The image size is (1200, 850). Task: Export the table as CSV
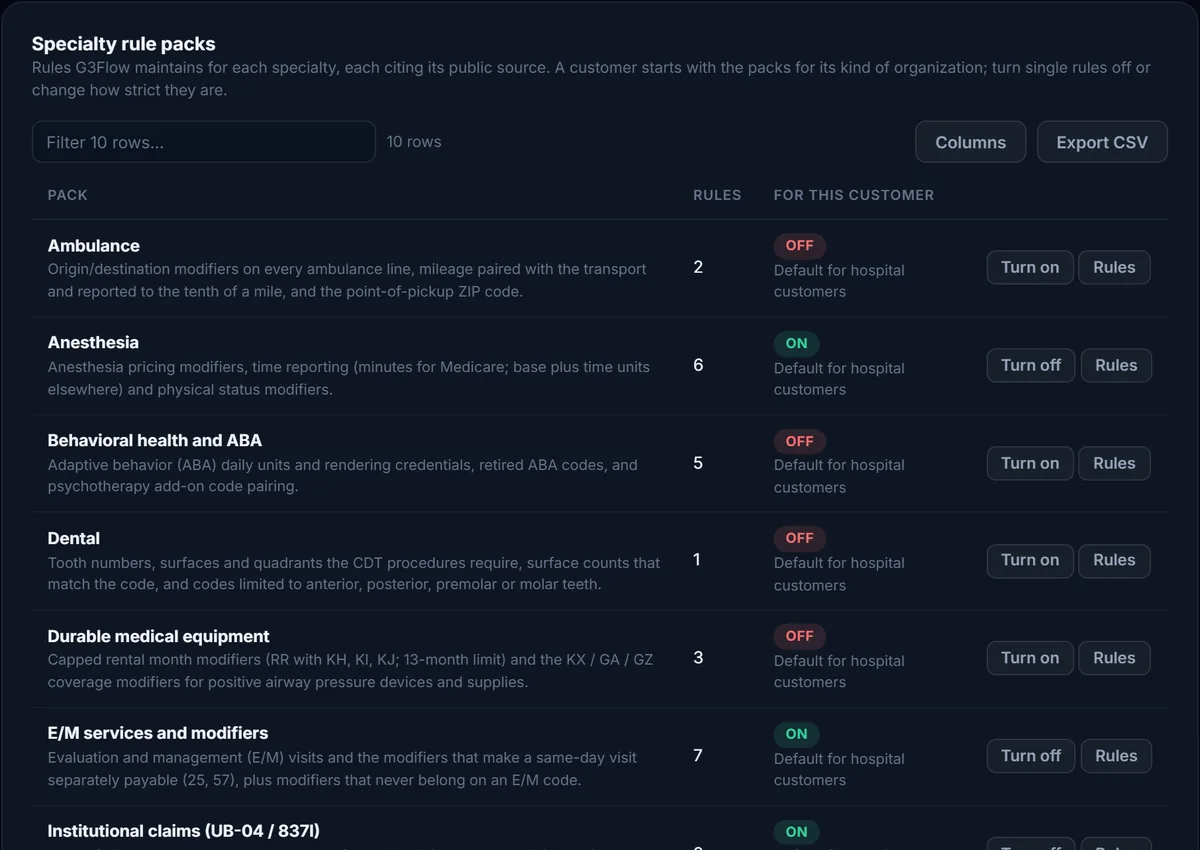[x=1102, y=142]
